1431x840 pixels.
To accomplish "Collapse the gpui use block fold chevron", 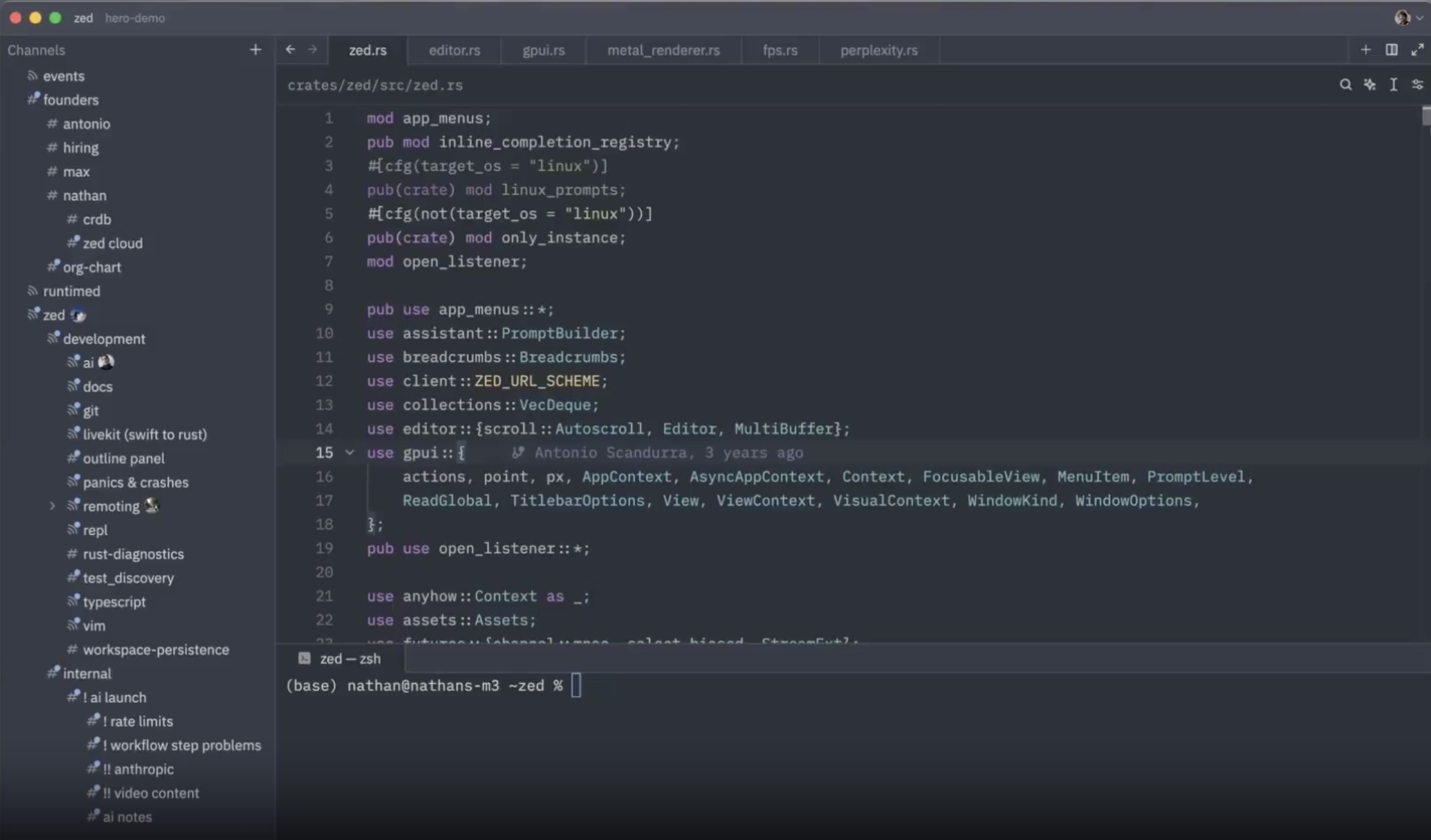I will pos(350,453).
